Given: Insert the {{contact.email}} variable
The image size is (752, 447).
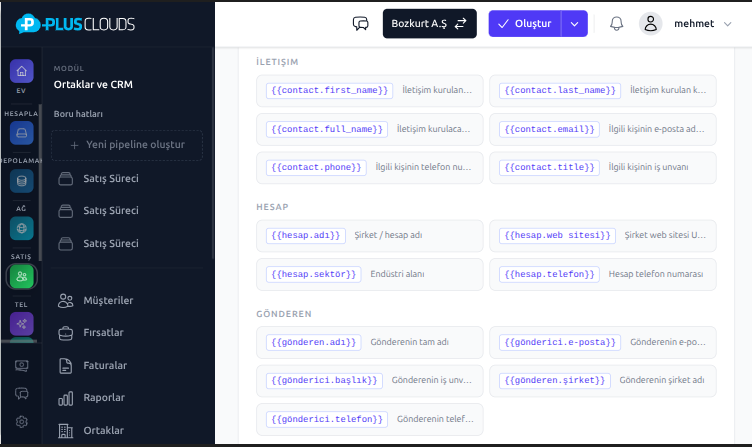Looking at the screenshot, I should click(549, 129).
